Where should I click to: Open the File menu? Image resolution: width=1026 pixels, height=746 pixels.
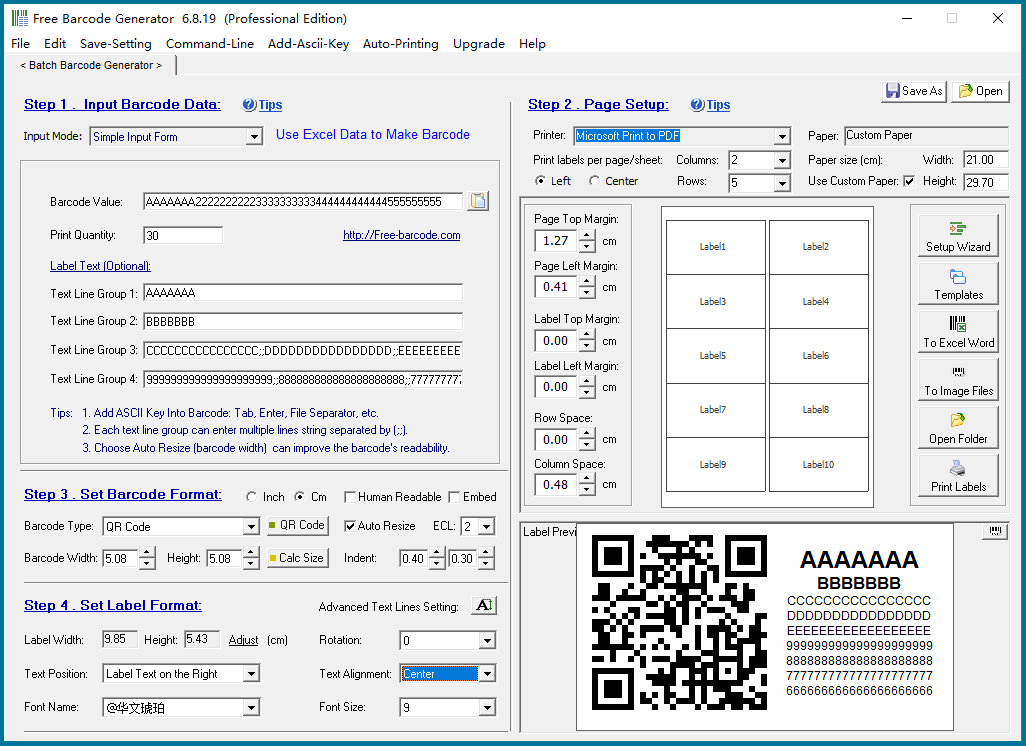tap(20, 44)
